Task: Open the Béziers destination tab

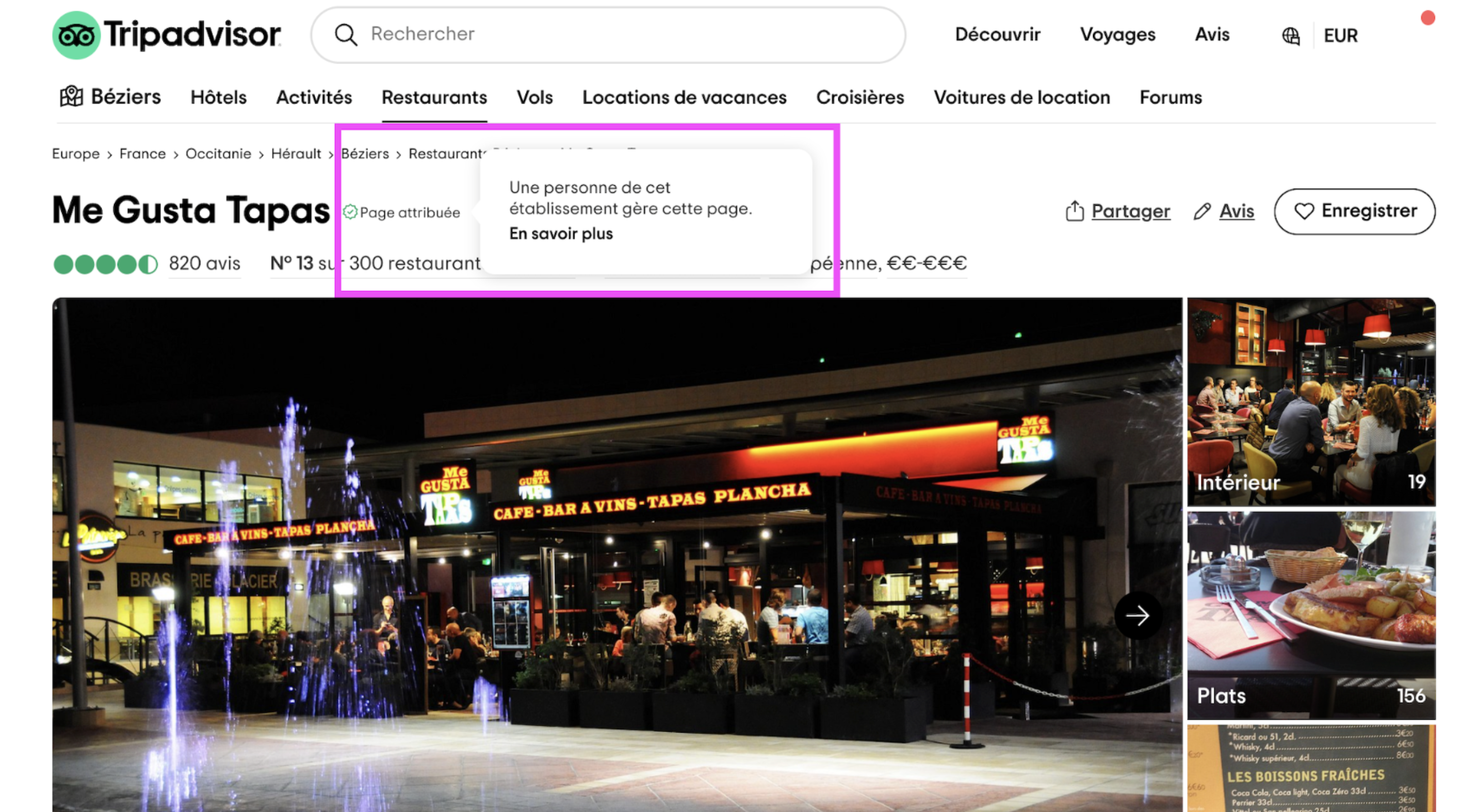Action: coord(111,97)
